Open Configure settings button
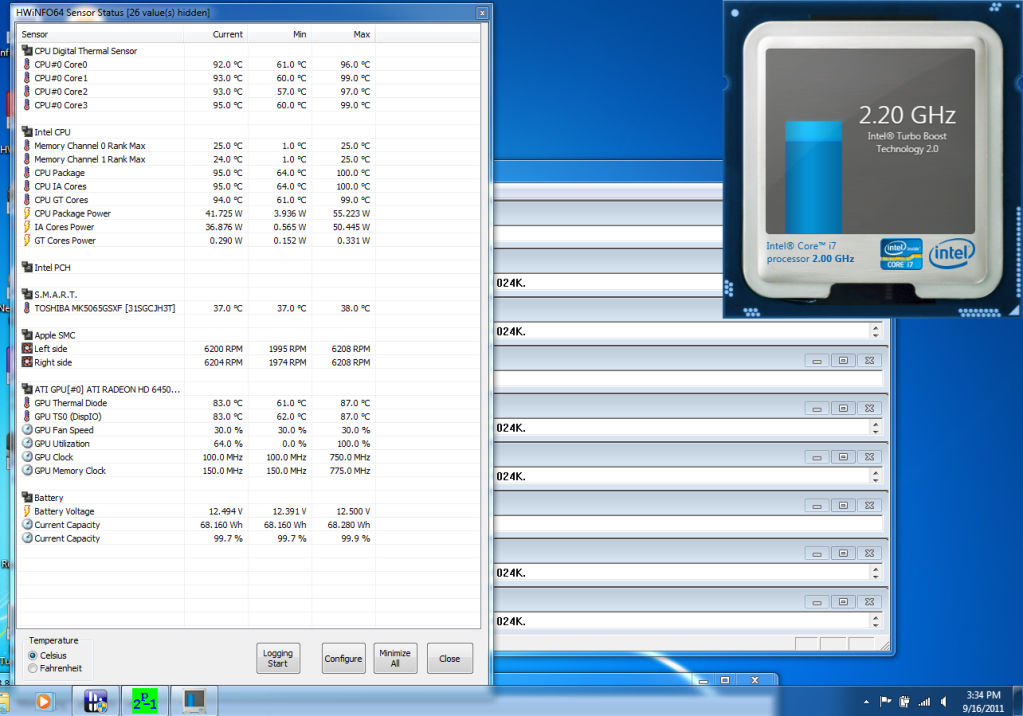This screenshot has width=1023, height=716. click(x=343, y=659)
